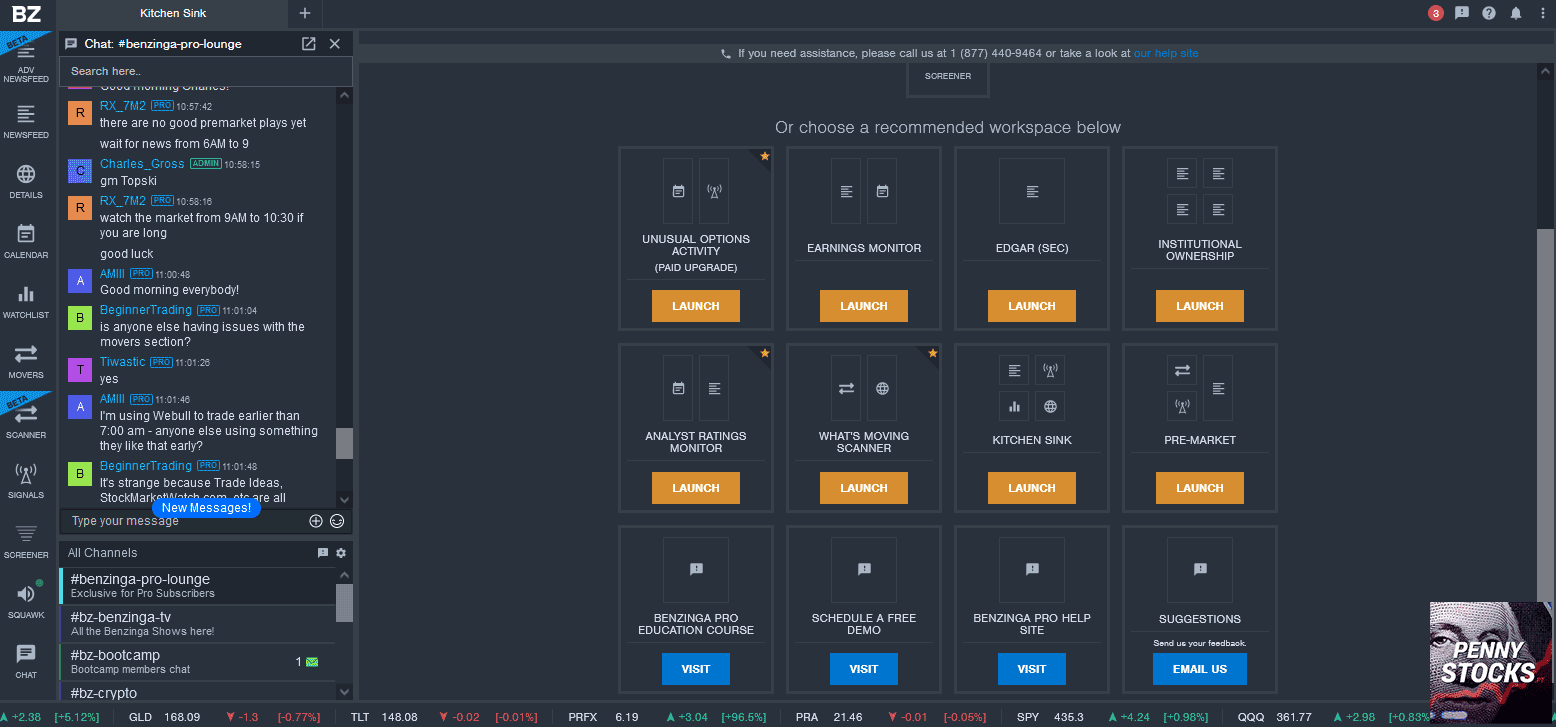
Task: Launch the Analyst Ratings Monitor workspace
Action: coord(696,488)
